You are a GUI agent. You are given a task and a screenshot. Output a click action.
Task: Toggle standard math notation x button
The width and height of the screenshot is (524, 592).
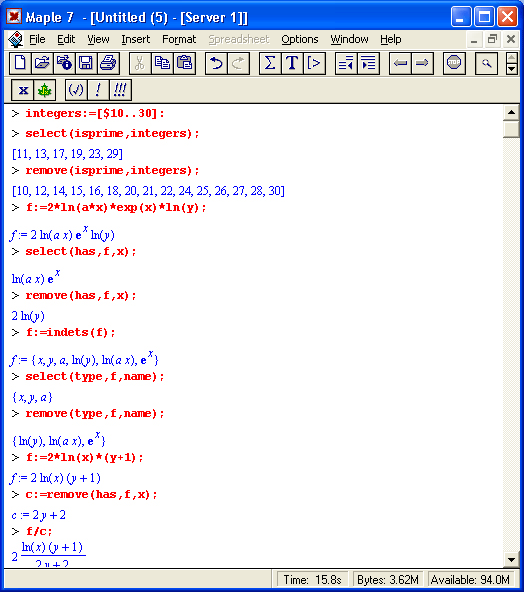(x=23, y=90)
